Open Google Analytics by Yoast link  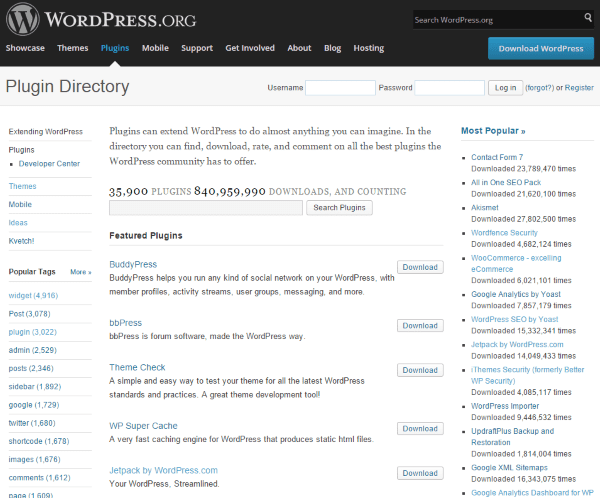tap(516, 294)
